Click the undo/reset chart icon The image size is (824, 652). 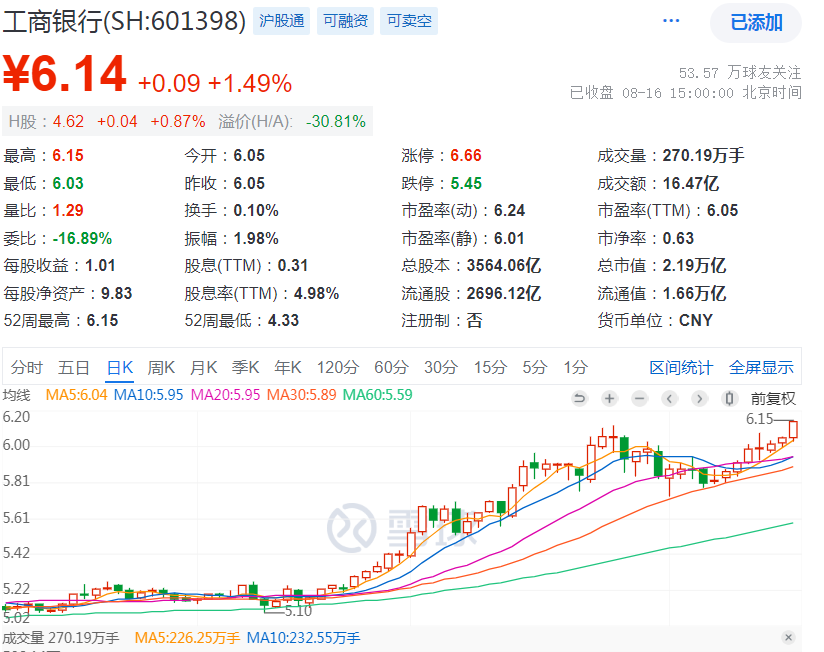click(x=579, y=399)
